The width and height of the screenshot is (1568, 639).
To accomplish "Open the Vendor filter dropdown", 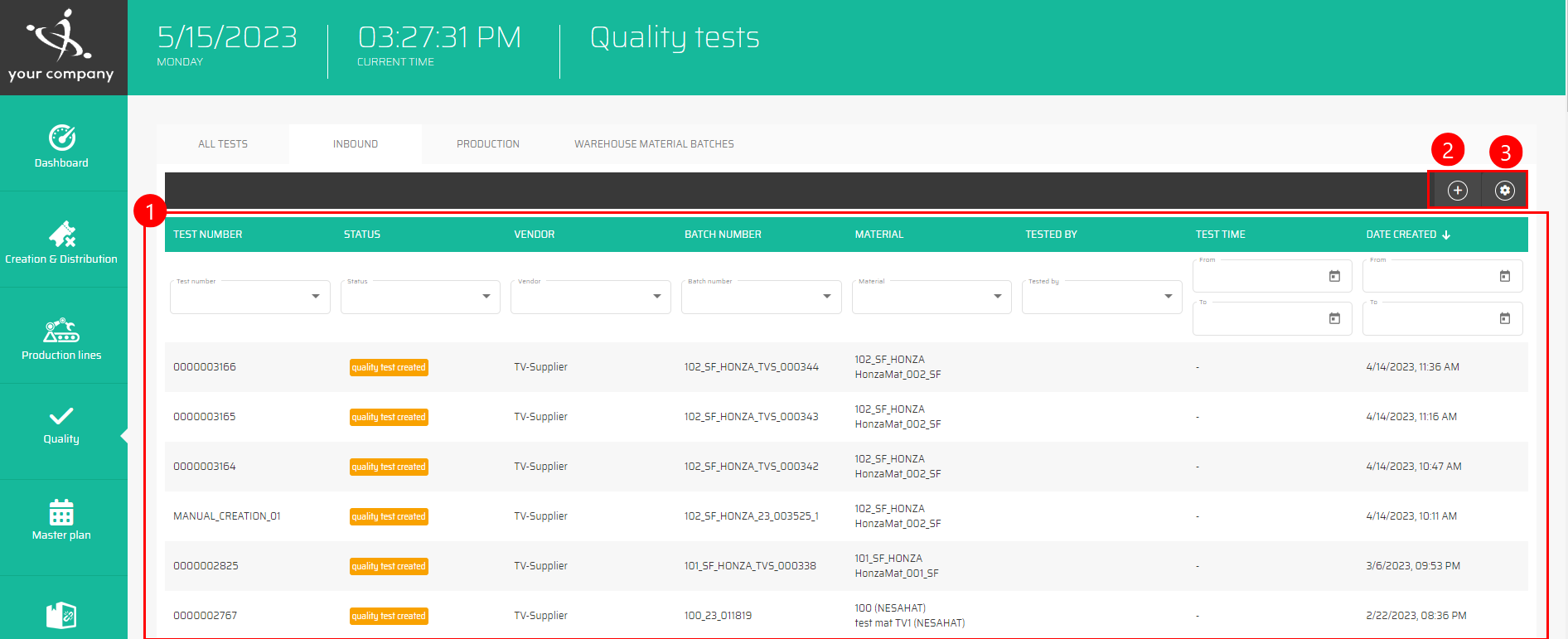I will click(656, 297).
